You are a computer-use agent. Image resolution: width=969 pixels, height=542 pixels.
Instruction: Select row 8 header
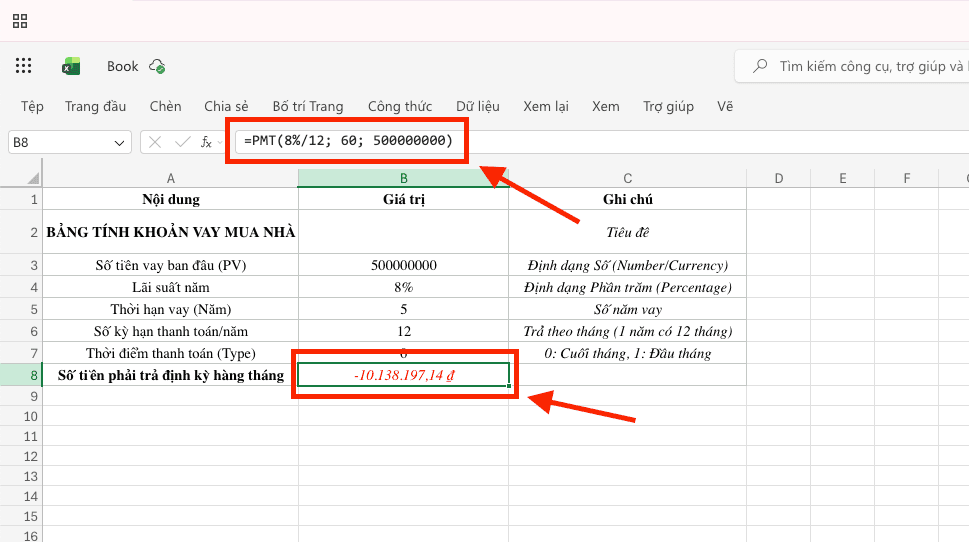click(x=21, y=375)
